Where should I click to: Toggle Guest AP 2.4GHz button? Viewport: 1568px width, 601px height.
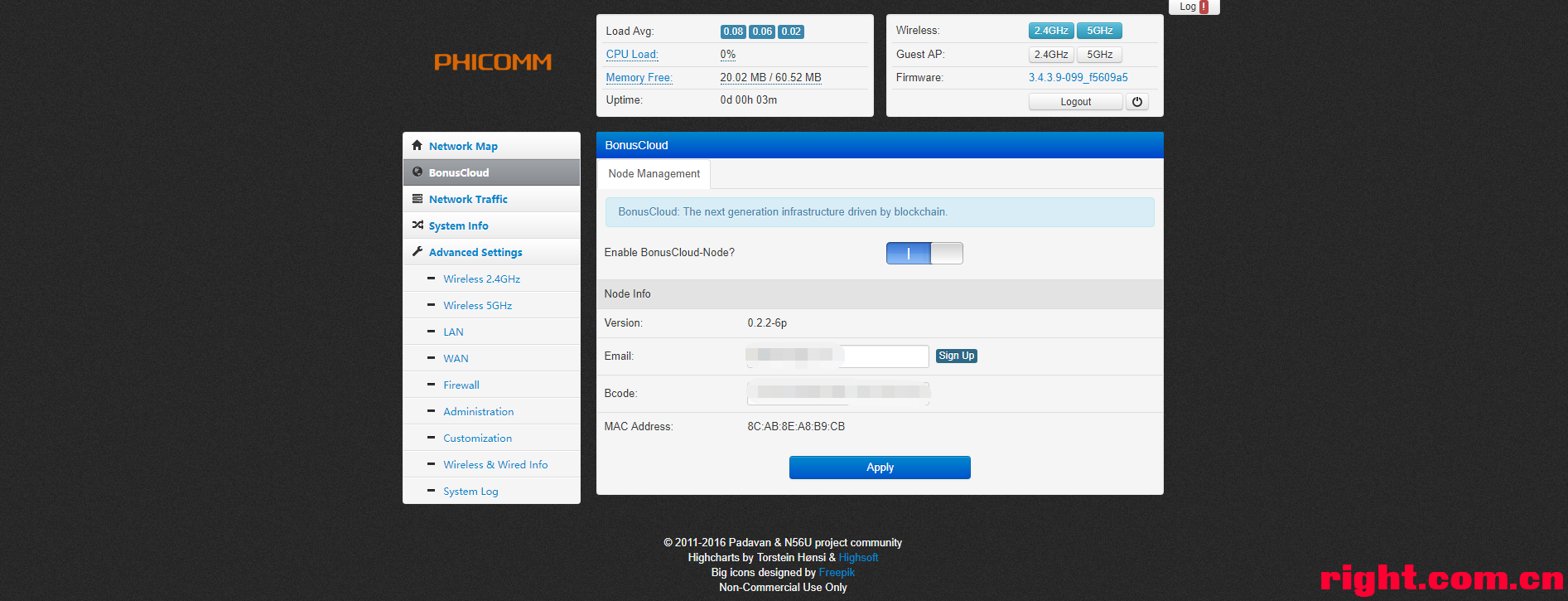point(1051,55)
